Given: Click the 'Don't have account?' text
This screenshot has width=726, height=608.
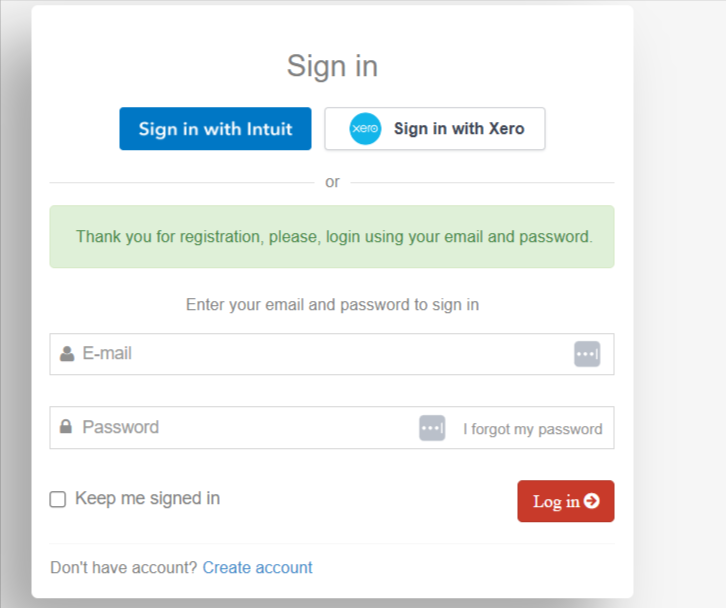Looking at the screenshot, I should click(124, 568).
